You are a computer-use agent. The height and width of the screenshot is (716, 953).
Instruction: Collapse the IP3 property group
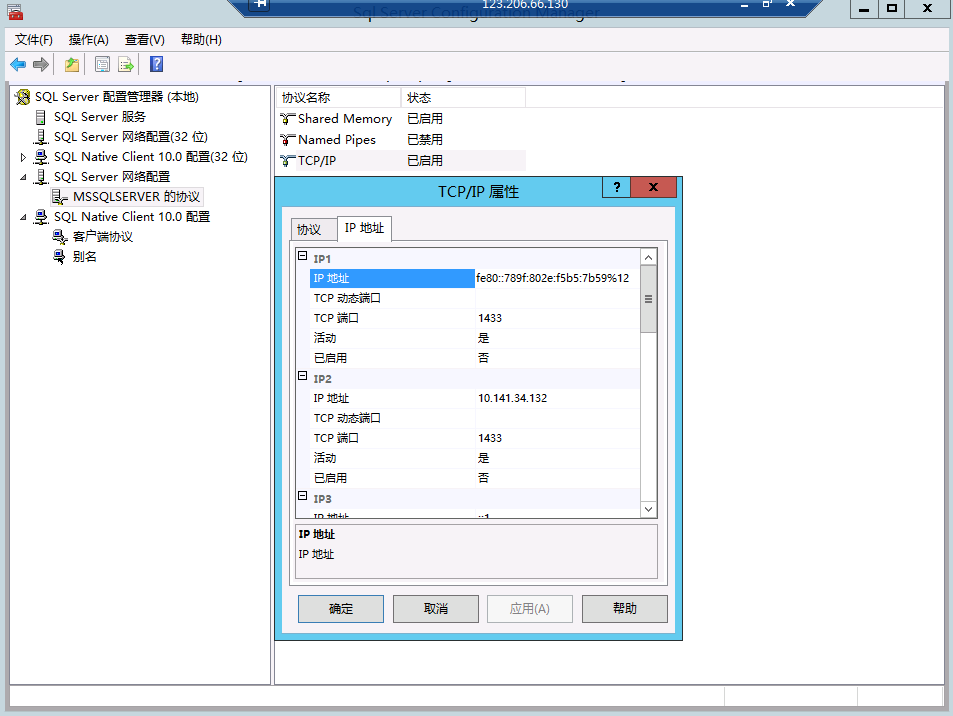click(303, 496)
